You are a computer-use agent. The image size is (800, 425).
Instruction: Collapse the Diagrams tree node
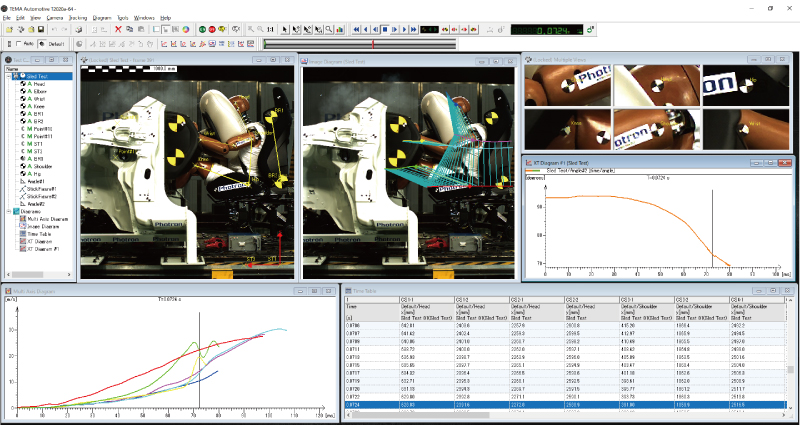click(x=10, y=211)
